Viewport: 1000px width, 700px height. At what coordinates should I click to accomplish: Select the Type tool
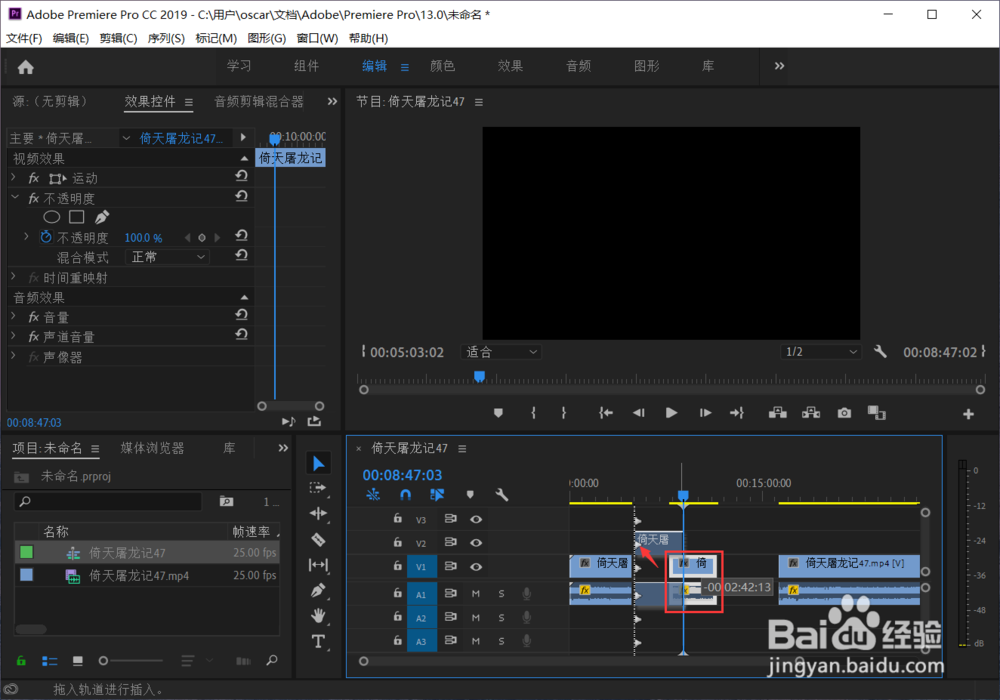pos(318,641)
